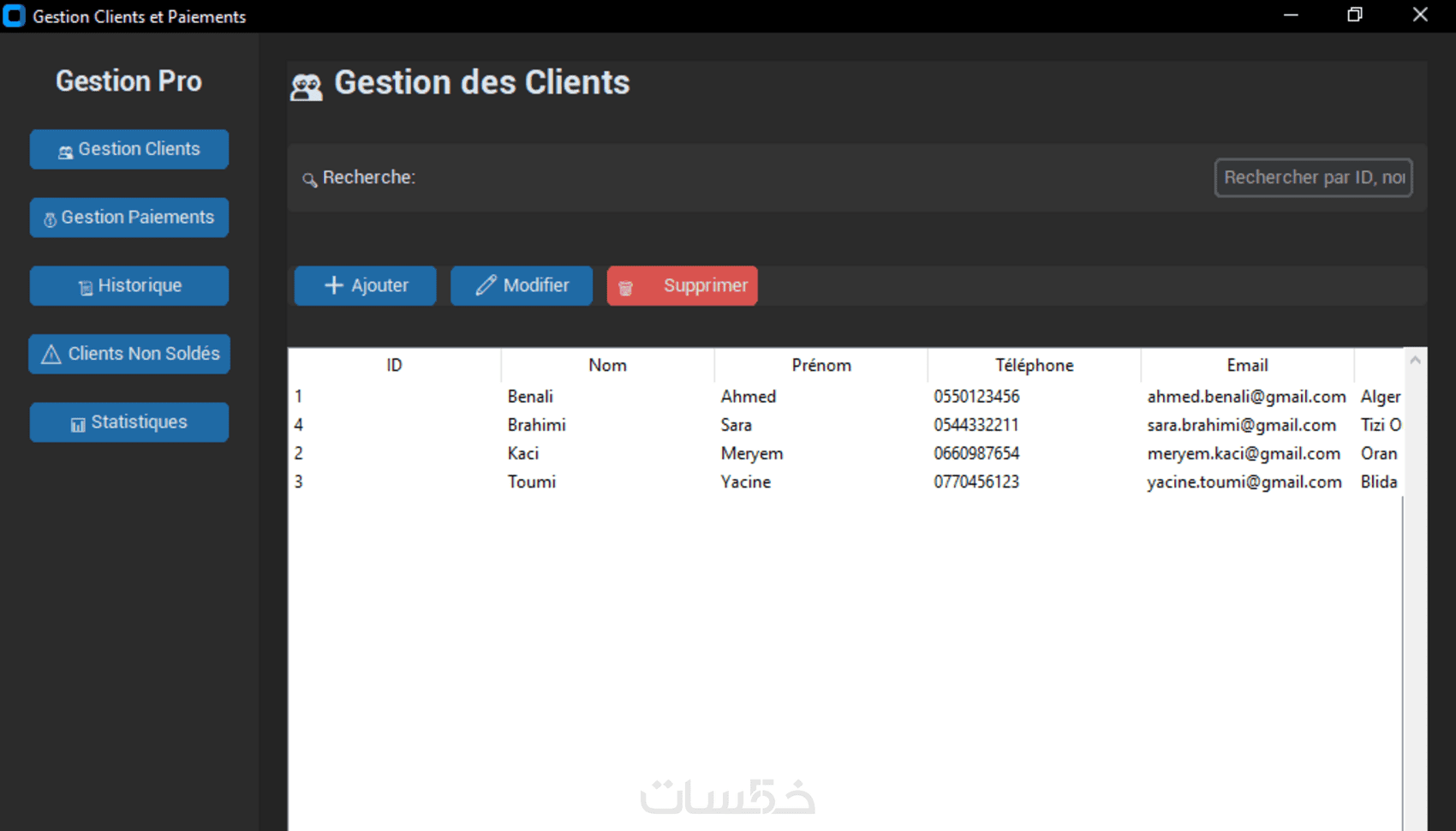Click the Oran city cell
1456x831 pixels.
point(1379,453)
